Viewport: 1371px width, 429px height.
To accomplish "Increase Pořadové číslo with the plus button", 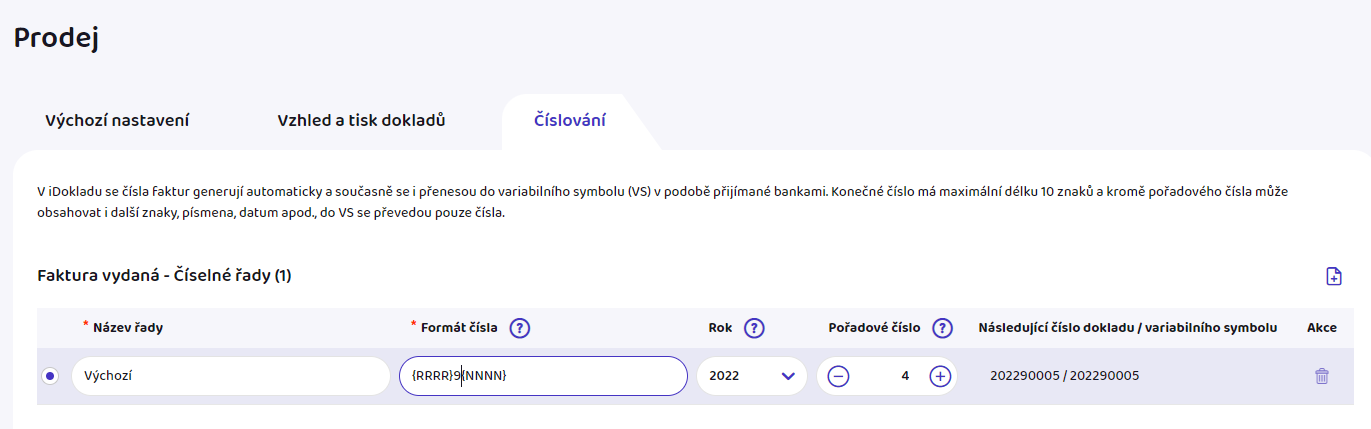I will tap(939, 376).
